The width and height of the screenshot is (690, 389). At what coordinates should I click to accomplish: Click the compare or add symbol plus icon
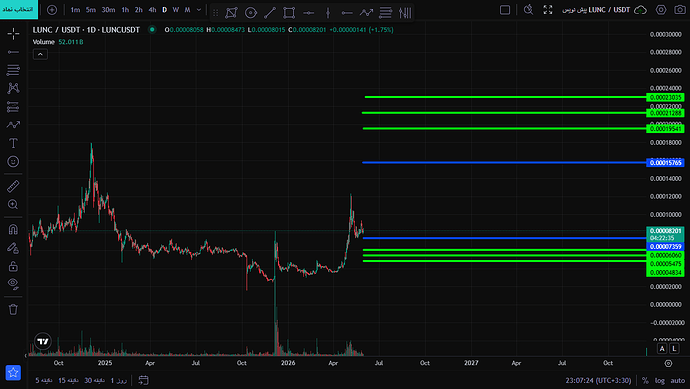coord(52,10)
